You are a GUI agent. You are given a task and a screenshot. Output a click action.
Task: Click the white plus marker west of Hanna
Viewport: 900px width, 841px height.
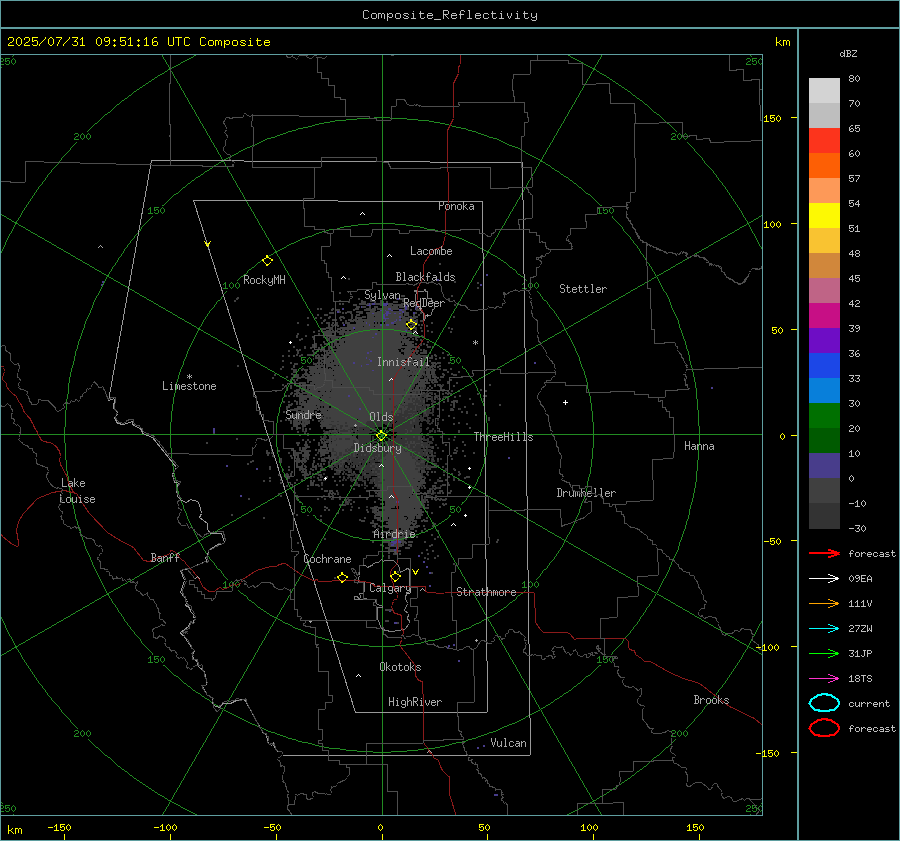pos(565,402)
